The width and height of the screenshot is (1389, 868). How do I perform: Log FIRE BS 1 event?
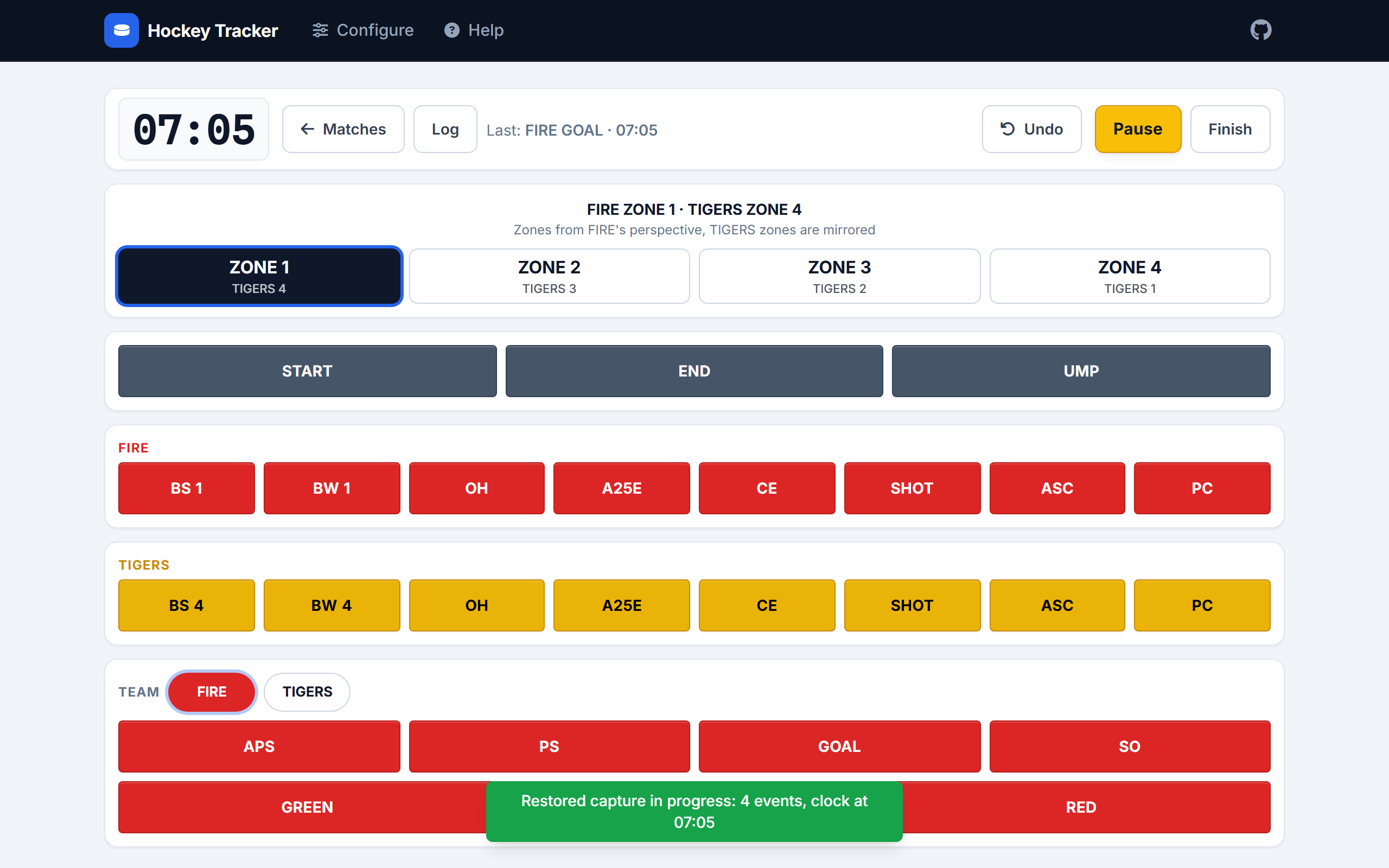(x=186, y=488)
